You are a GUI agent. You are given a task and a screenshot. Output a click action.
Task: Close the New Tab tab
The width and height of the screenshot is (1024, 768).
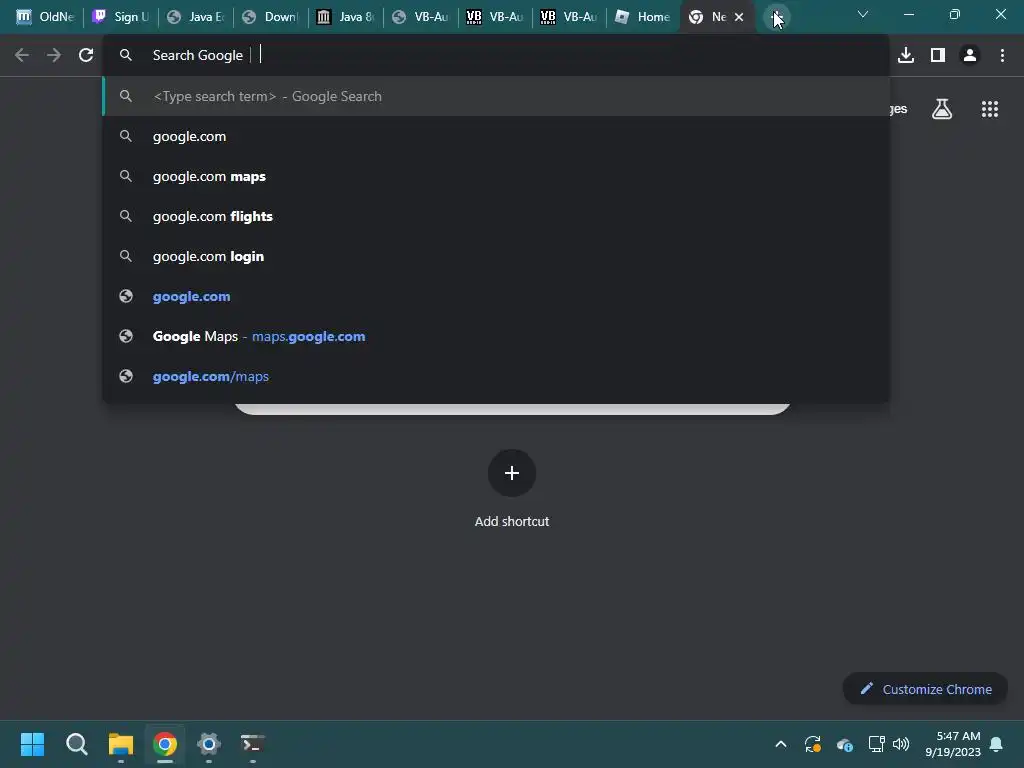click(x=739, y=17)
